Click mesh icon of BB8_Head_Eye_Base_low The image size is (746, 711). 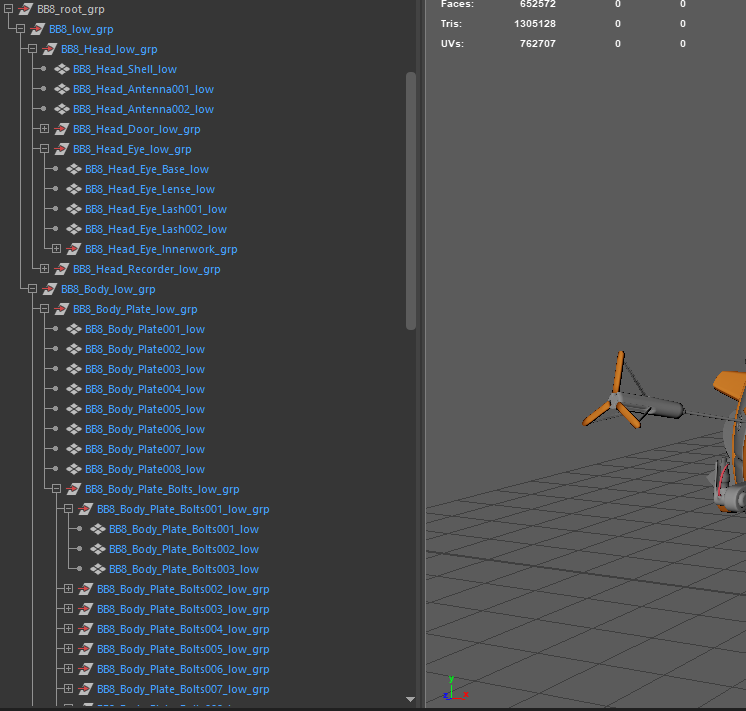coord(74,169)
